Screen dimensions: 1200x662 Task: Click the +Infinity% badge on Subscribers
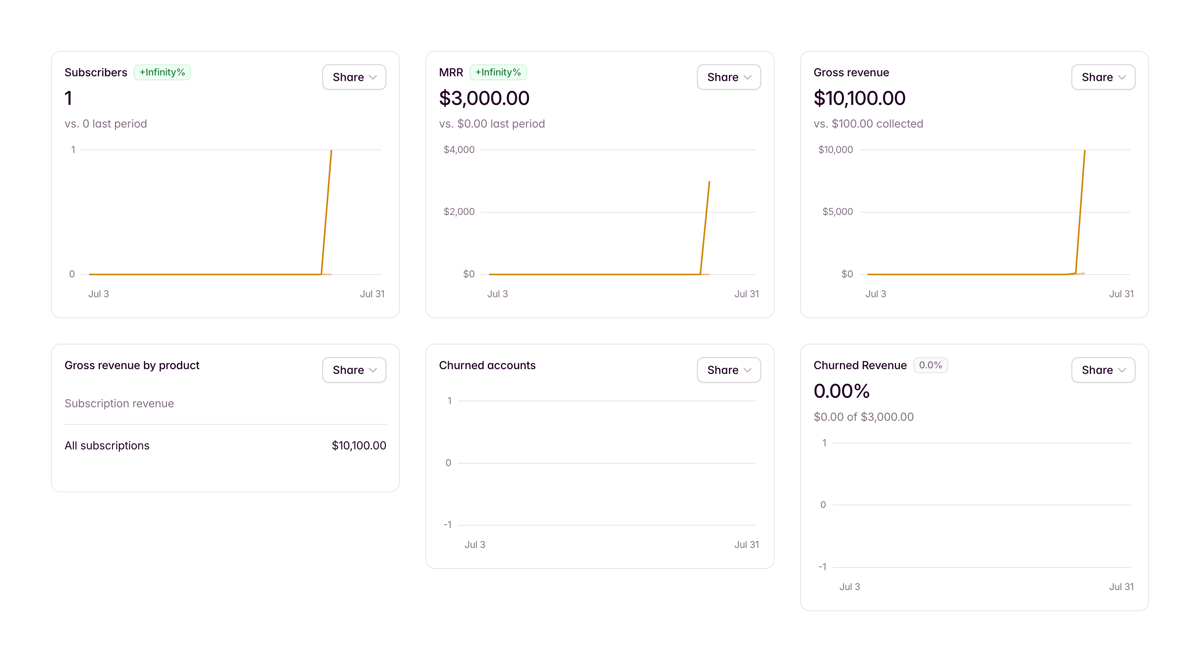[163, 72]
